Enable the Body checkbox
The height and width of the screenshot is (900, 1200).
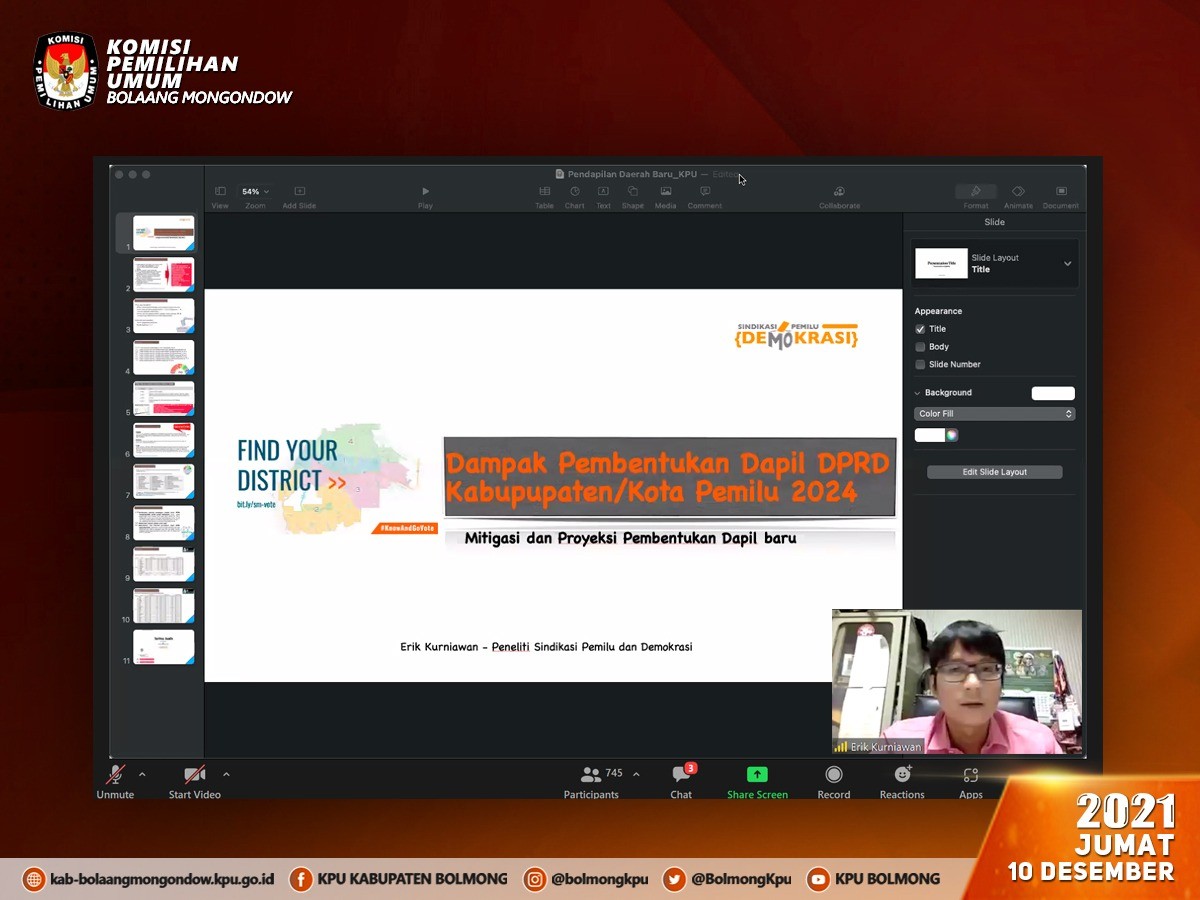(921, 347)
